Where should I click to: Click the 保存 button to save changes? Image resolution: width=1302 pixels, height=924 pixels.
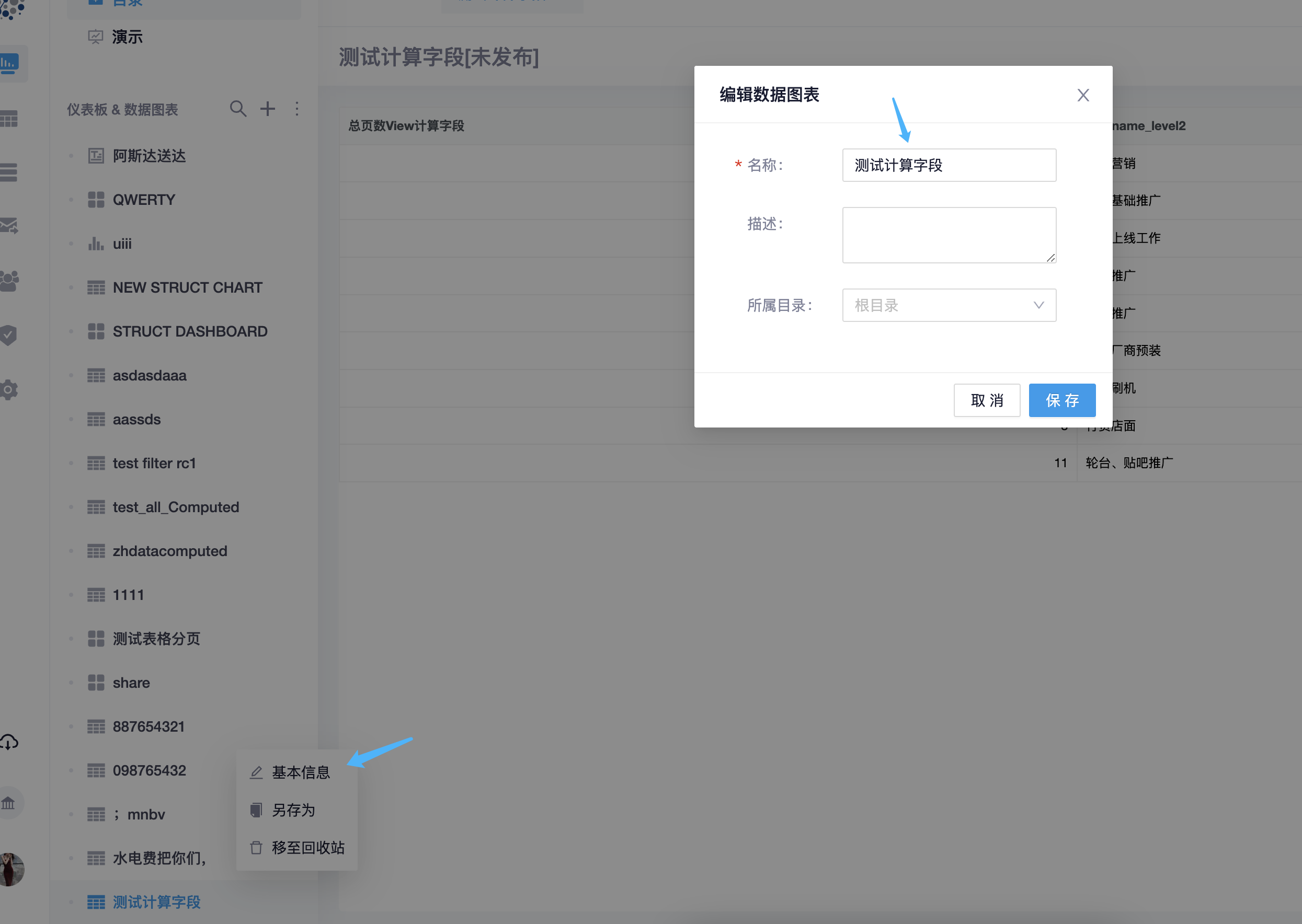tap(1062, 400)
